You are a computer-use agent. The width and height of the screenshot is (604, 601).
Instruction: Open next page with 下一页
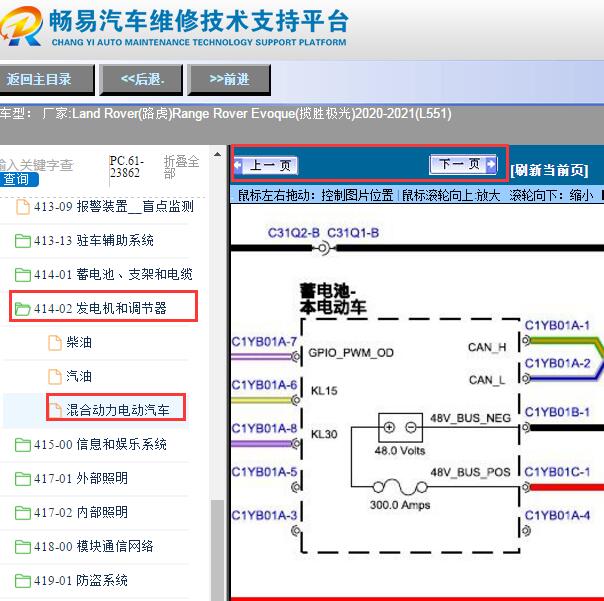tap(463, 165)
